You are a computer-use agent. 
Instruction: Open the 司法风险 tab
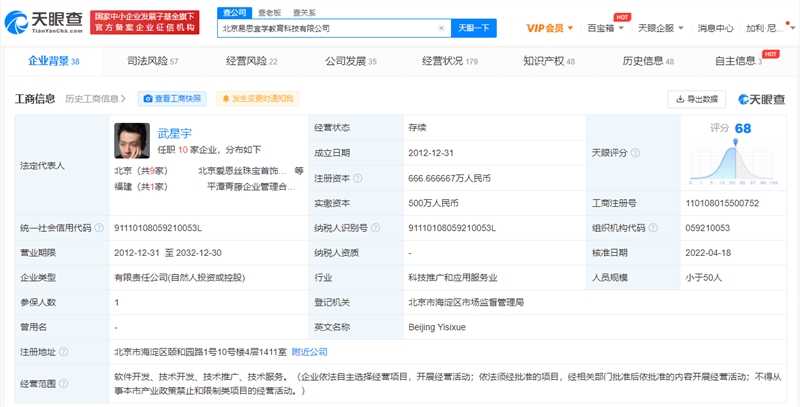(153, 61)
